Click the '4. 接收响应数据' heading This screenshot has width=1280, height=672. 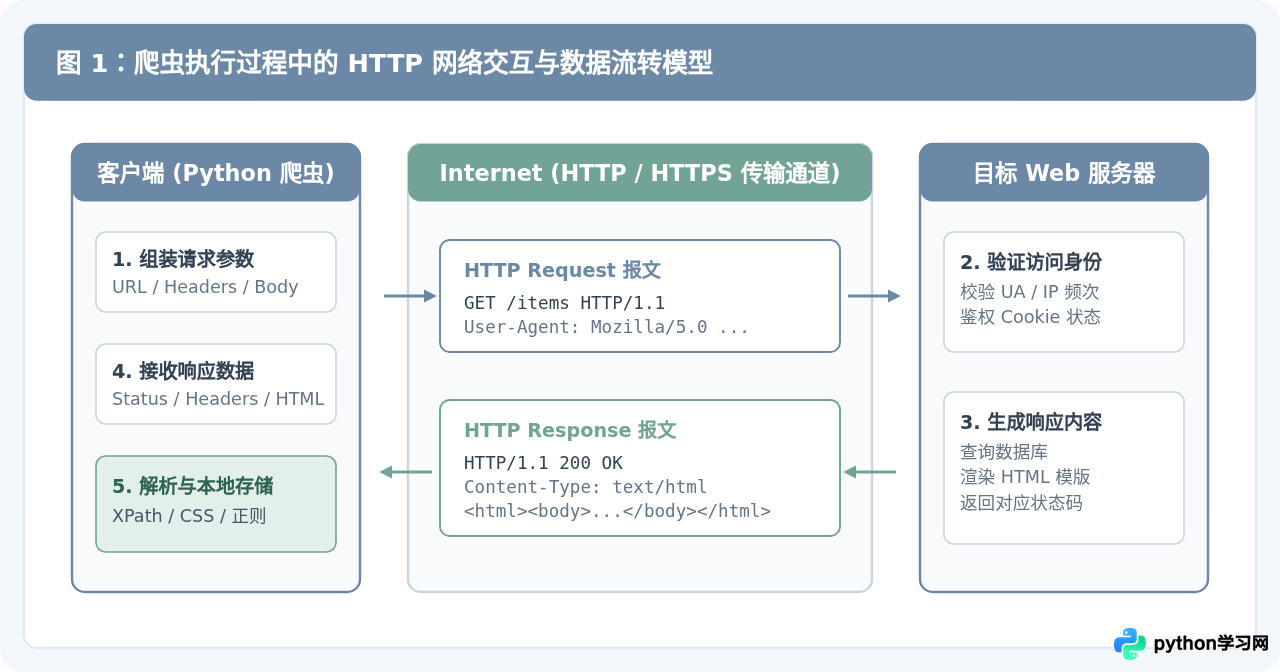183,372
